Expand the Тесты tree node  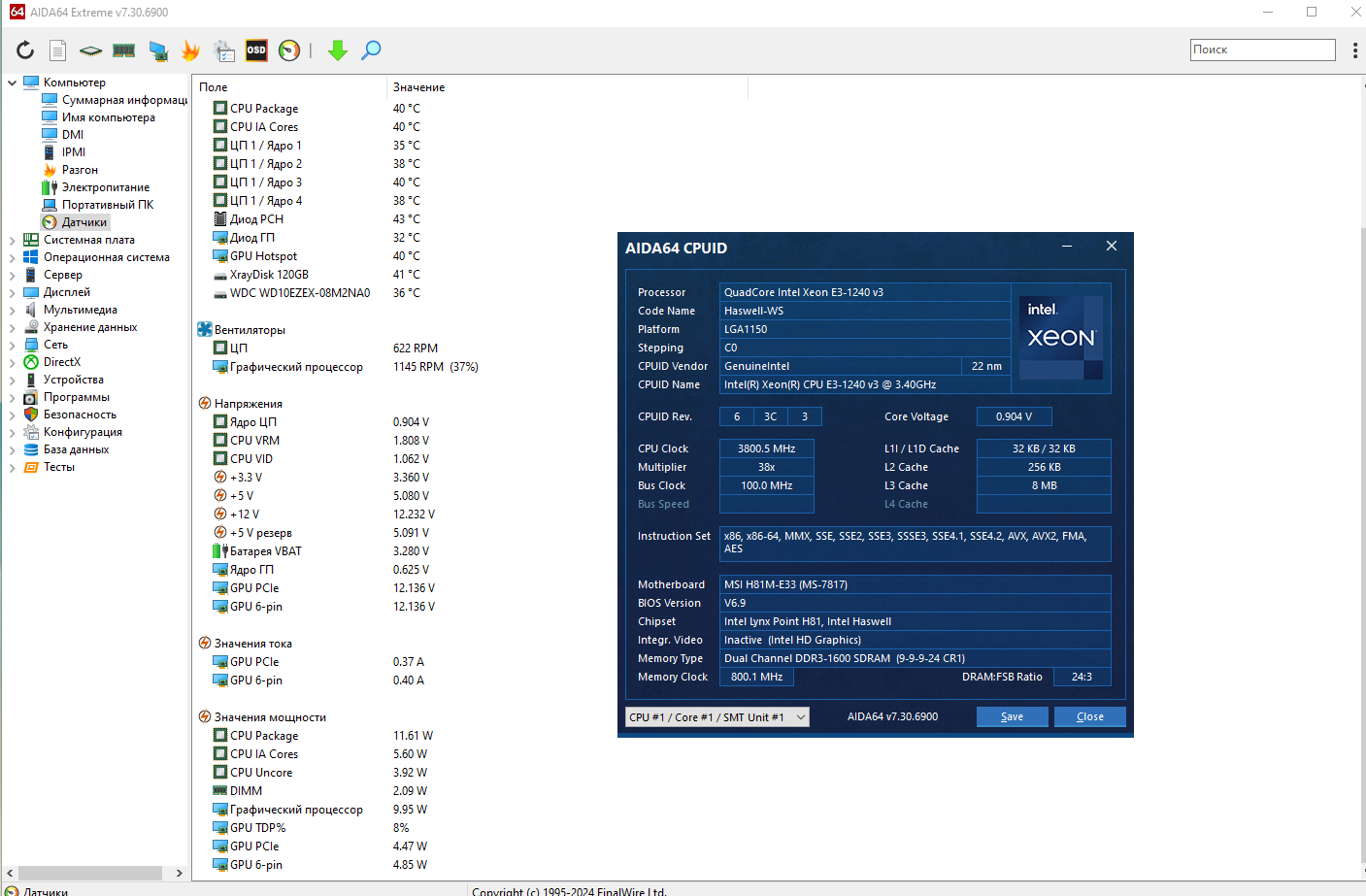12,467
